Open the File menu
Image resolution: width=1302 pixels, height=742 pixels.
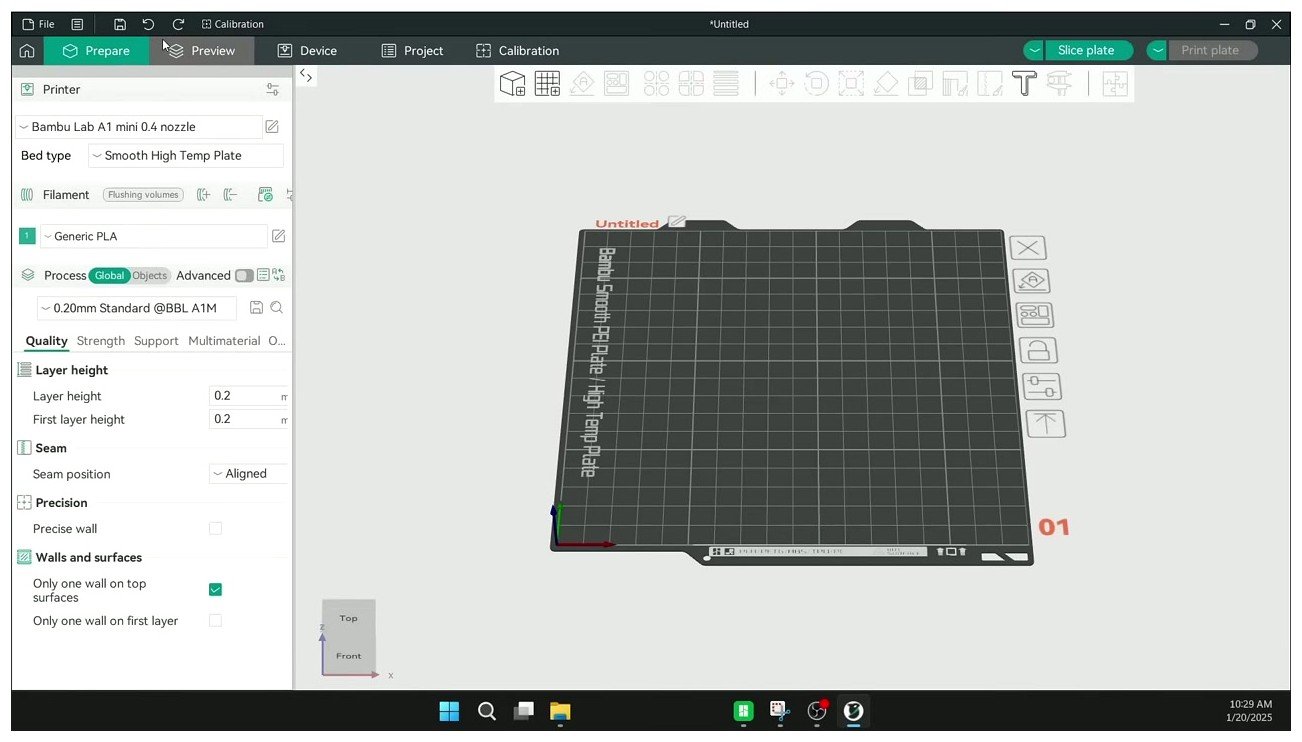38,24
